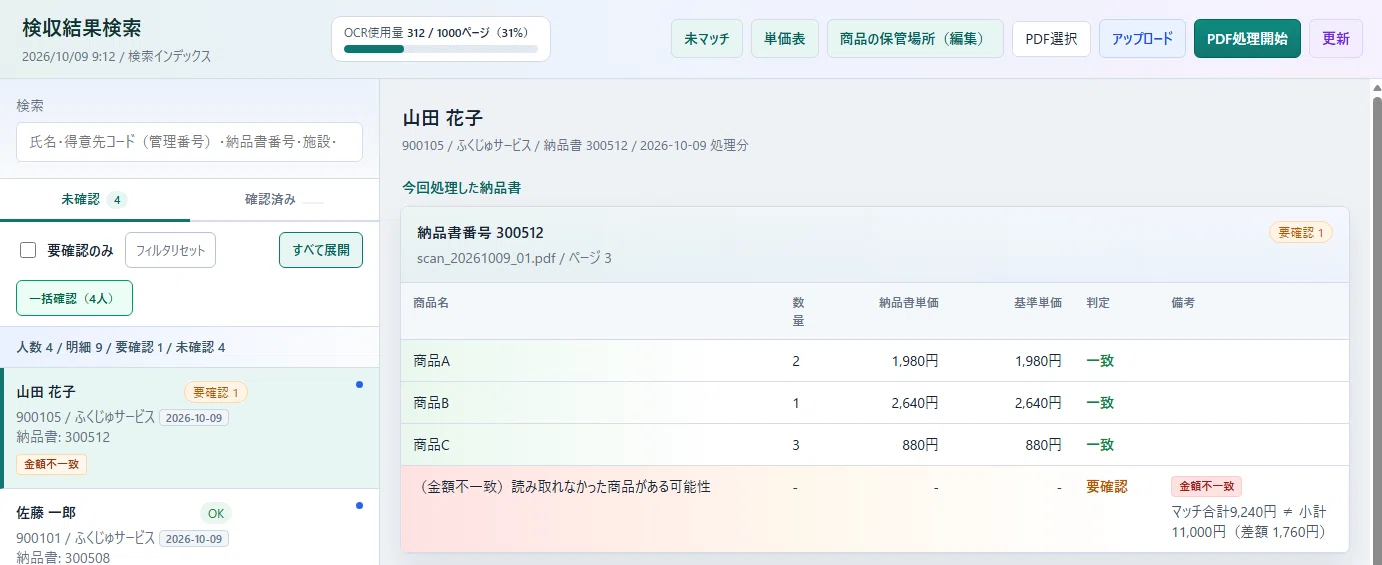Click the 判定 column header
The image size is (1382, 565).
tap(1098, 302)
